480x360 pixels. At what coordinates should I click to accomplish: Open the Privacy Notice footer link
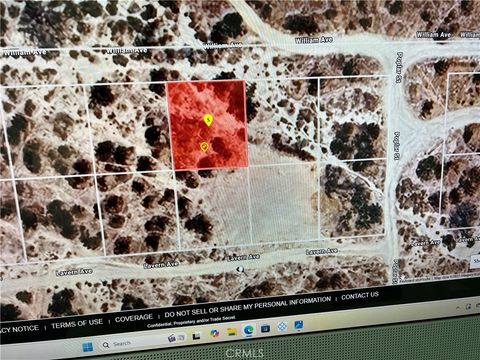tap(19, 329)
